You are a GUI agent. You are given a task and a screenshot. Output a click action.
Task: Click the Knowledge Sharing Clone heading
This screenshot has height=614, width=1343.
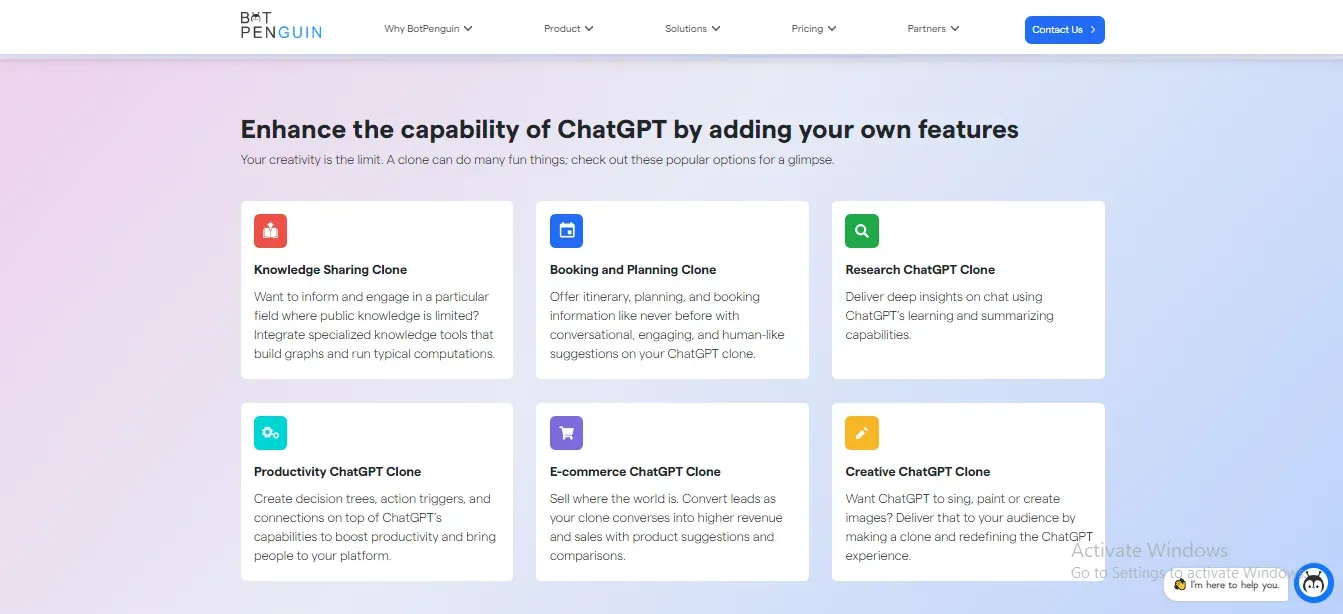(331, 270)
